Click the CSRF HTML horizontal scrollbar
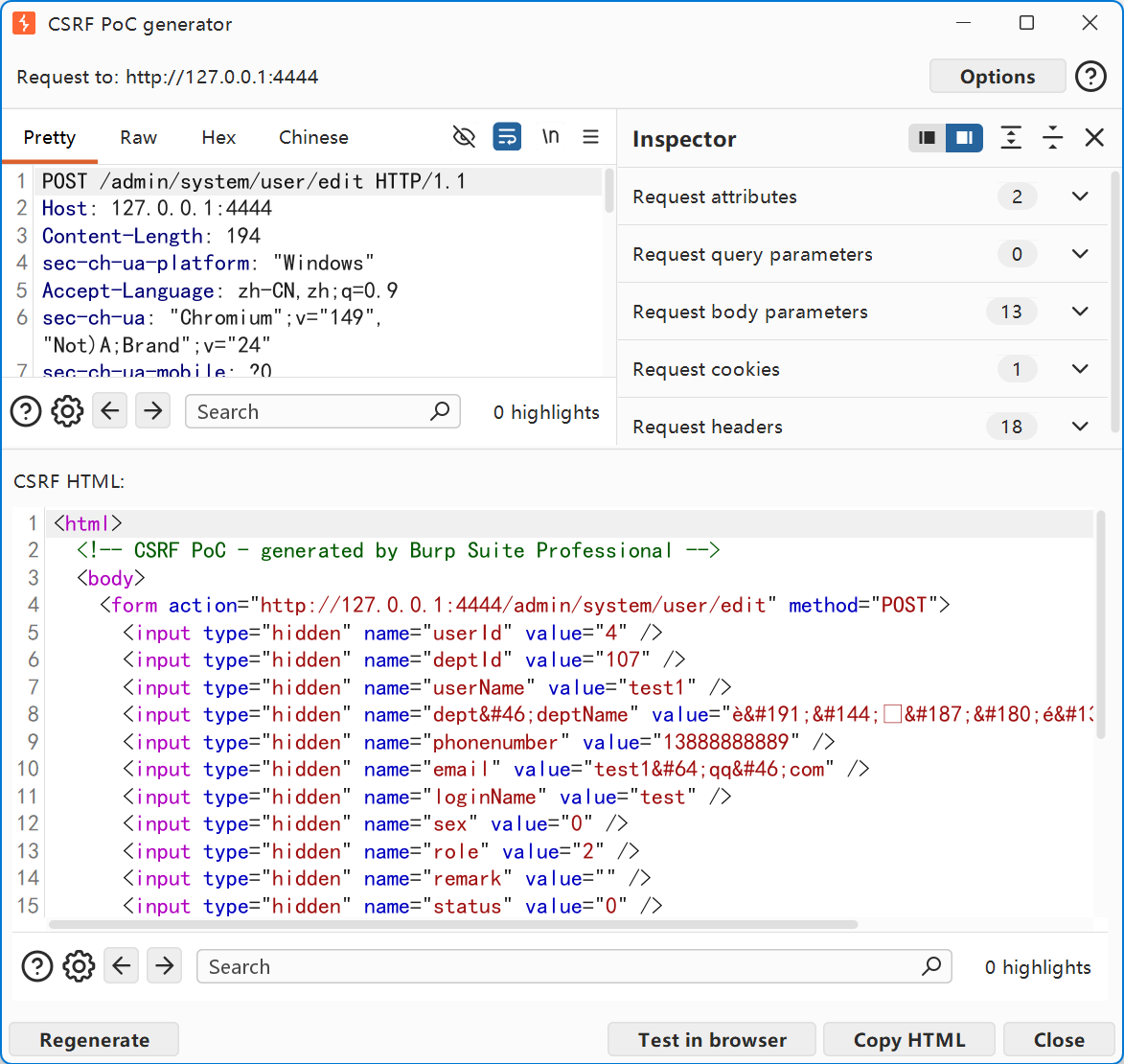This screenshot has height=1064, width=1124. point(453,924)
